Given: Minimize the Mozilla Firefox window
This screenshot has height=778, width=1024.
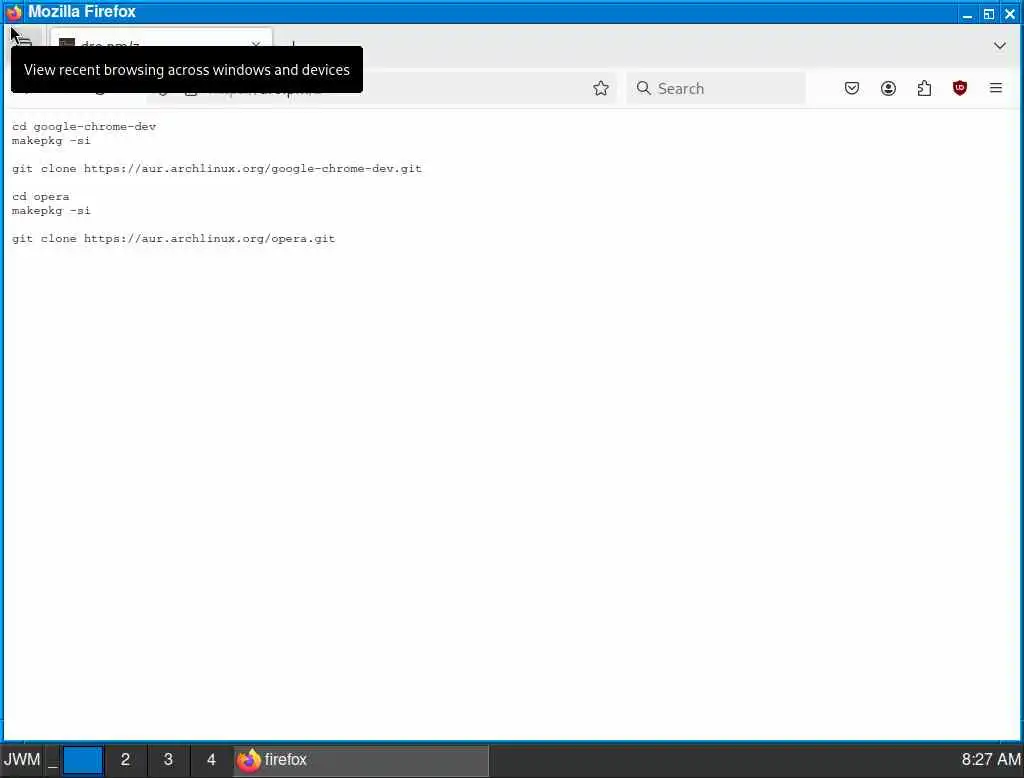Looking at the screenshot, I should [967, 14].
